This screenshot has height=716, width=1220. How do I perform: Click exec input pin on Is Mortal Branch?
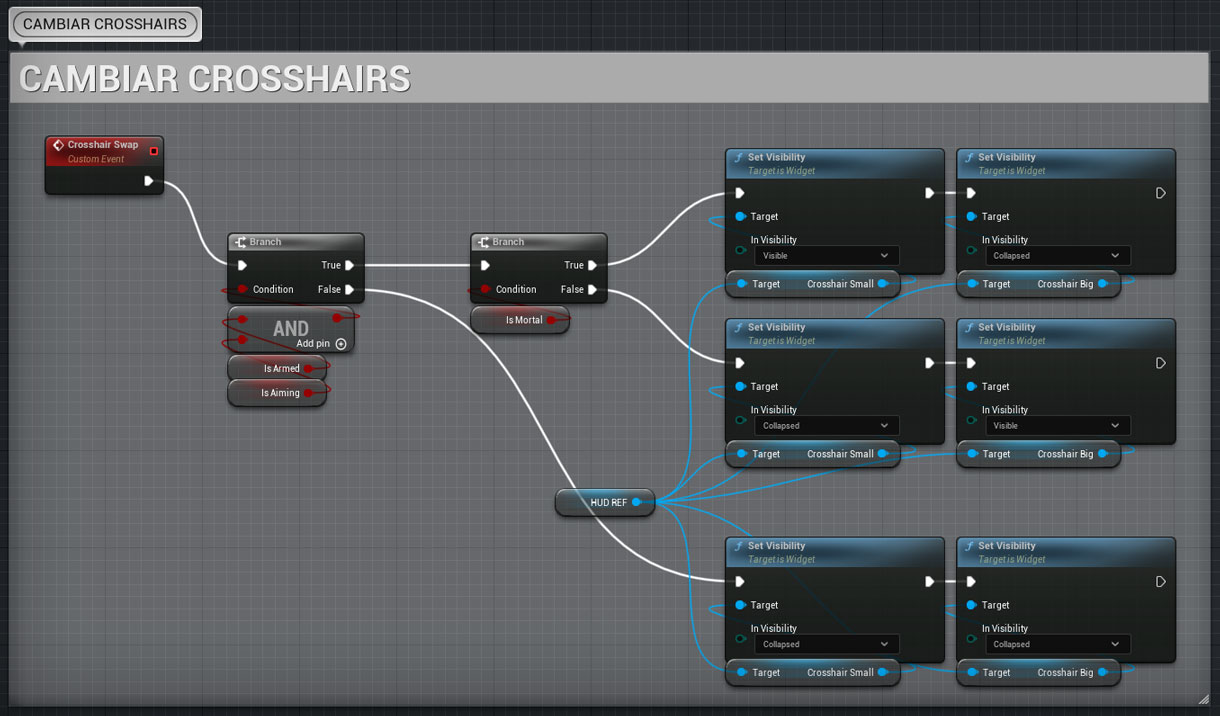[485, 265]
